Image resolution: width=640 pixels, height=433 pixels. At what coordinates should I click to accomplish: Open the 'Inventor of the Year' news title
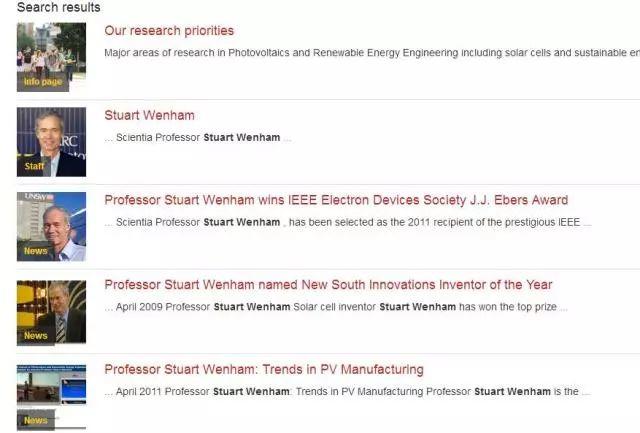tap(328, 284)
